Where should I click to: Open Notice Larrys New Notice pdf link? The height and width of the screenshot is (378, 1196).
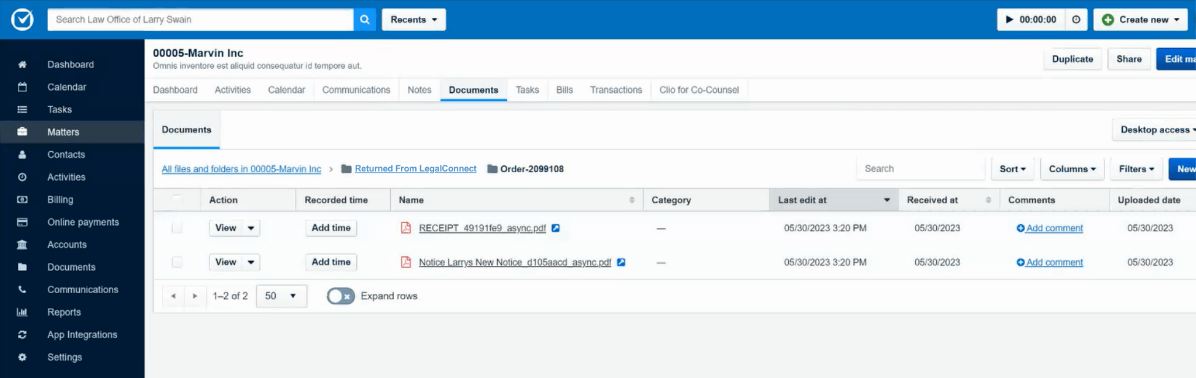coord(515,262)
